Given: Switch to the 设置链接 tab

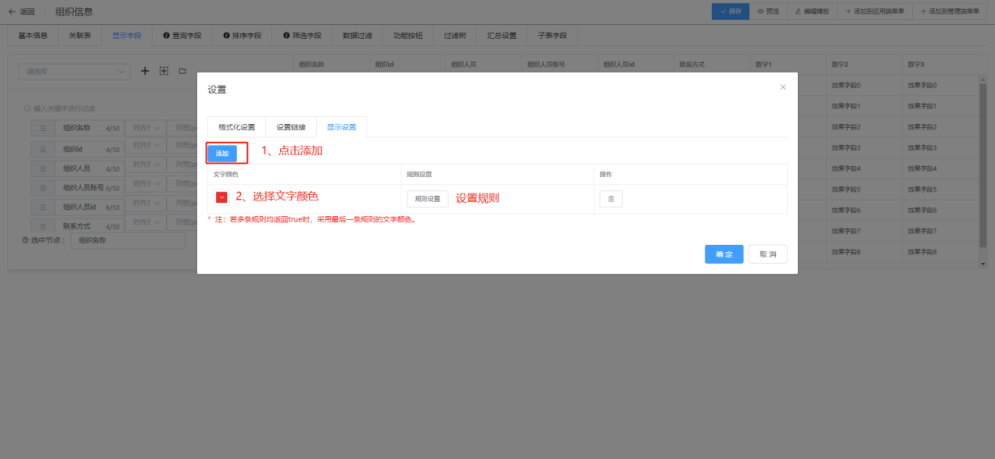Looking at the screenshot, I should pyautogui.click(x=291, y=127).
